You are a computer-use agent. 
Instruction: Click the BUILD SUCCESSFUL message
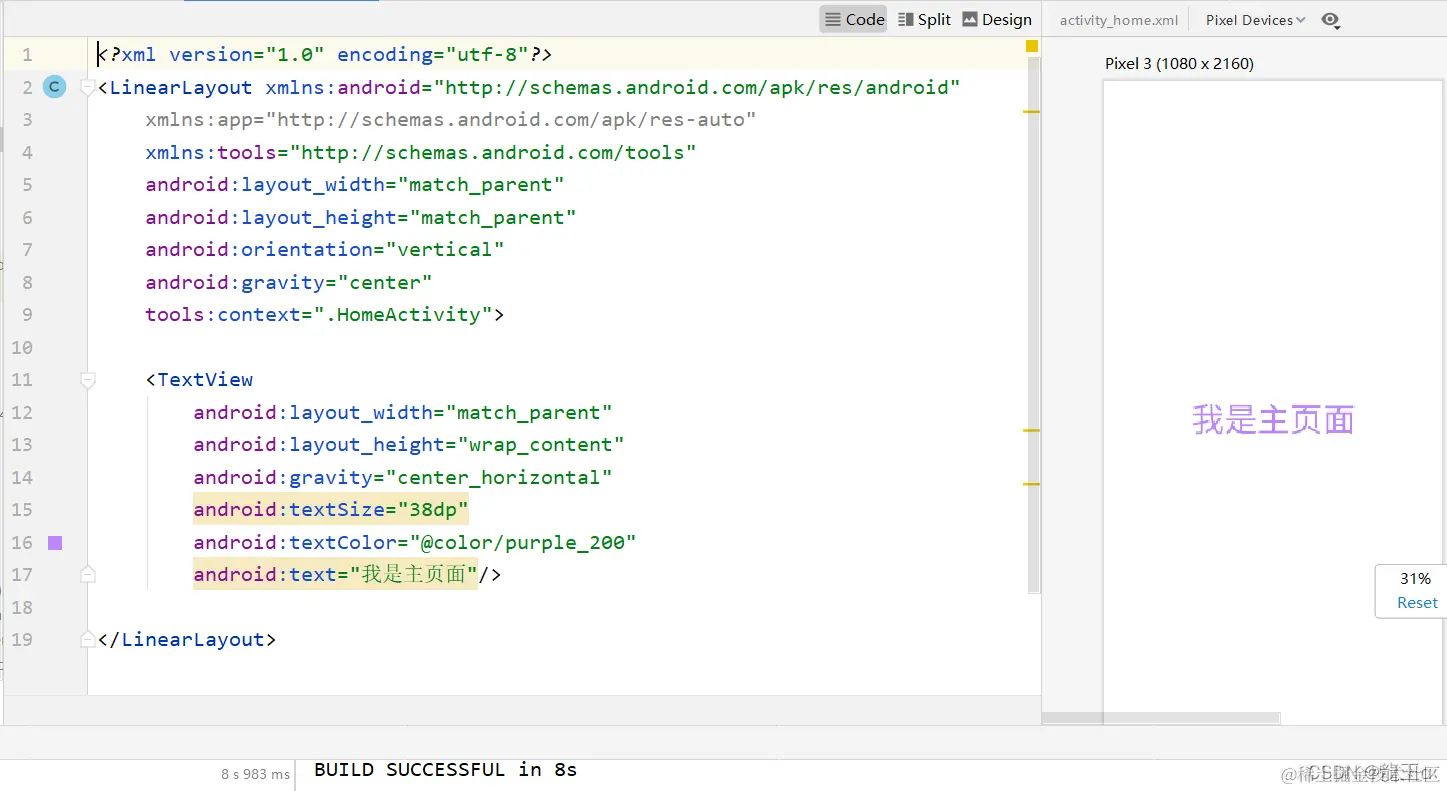(x=446, y=769)
